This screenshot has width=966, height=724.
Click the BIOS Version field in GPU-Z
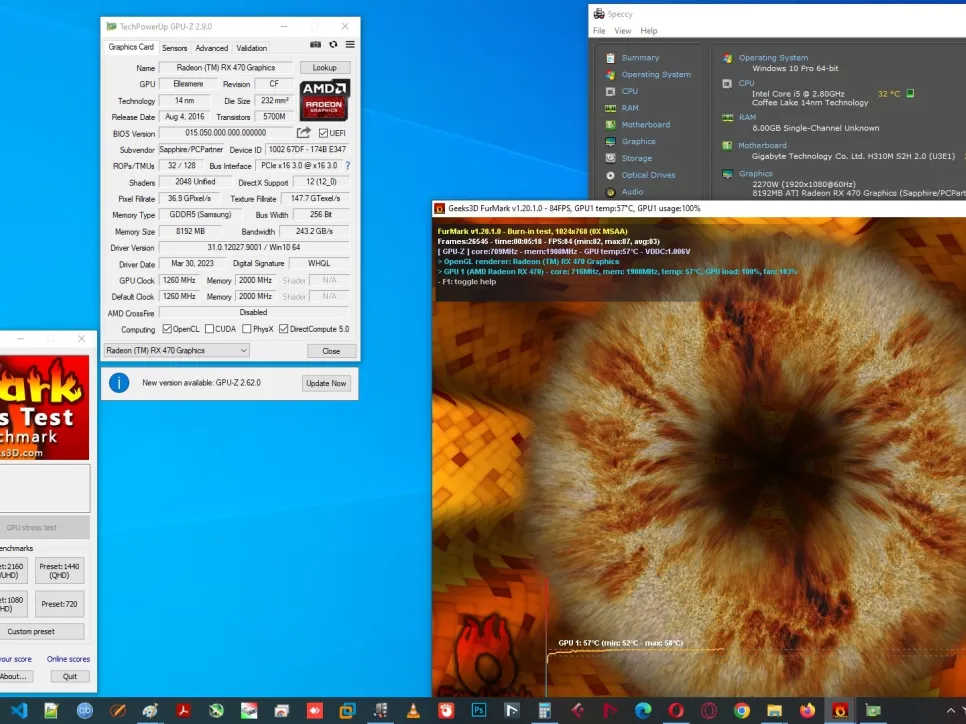226,133
